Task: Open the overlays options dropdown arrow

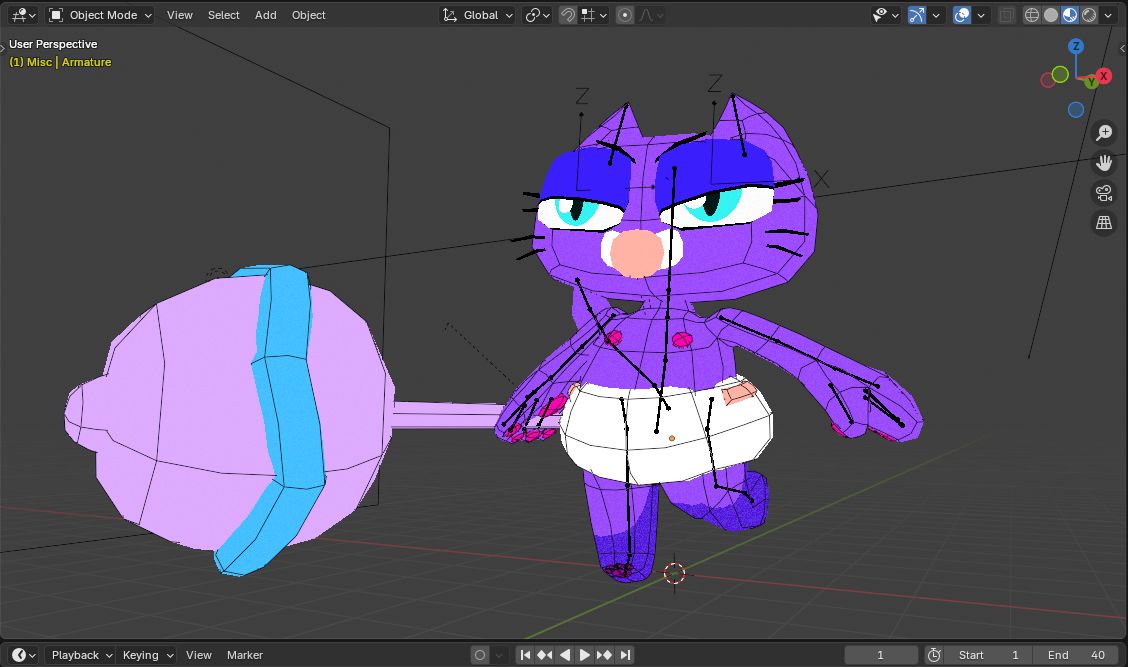Action: 981,14
